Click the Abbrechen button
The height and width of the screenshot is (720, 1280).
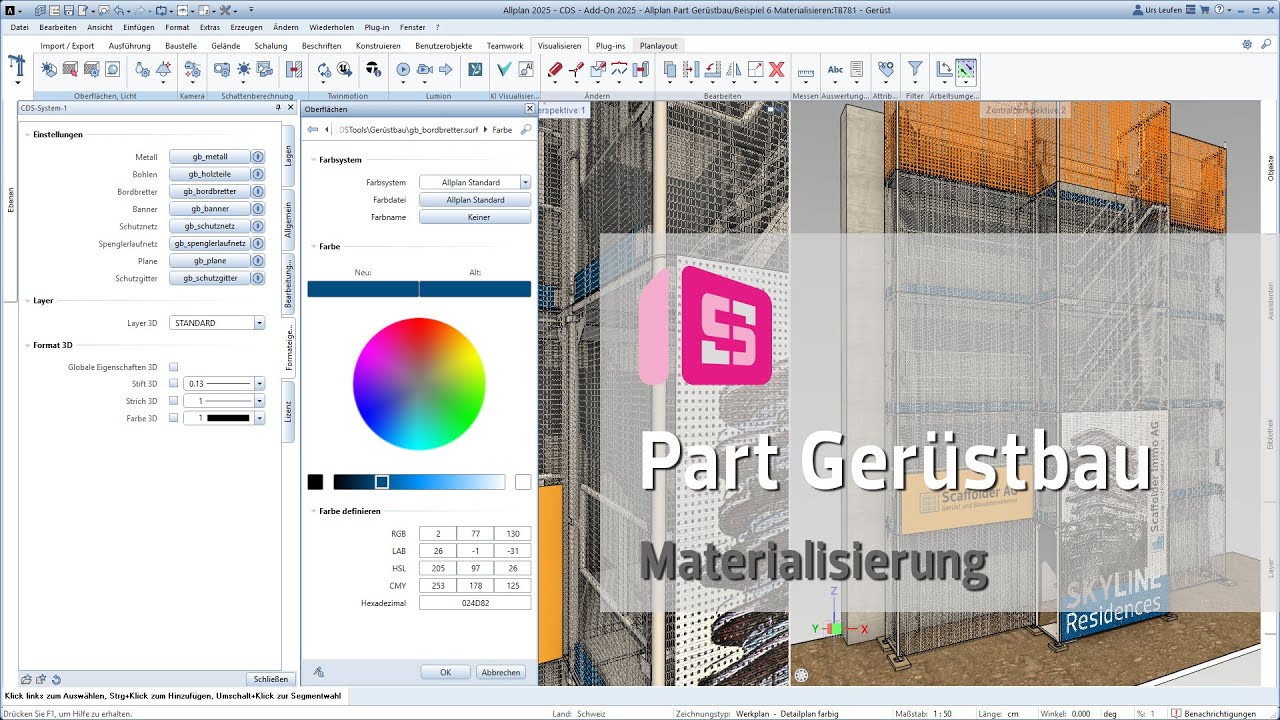(501, 672)
